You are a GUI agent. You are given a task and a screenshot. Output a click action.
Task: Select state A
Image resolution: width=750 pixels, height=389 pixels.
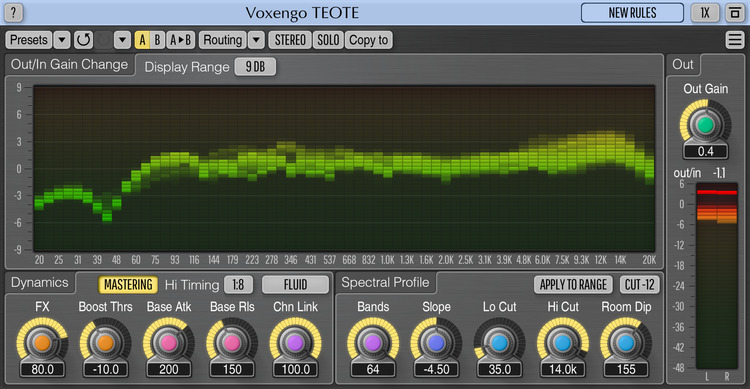pos(142,40)
